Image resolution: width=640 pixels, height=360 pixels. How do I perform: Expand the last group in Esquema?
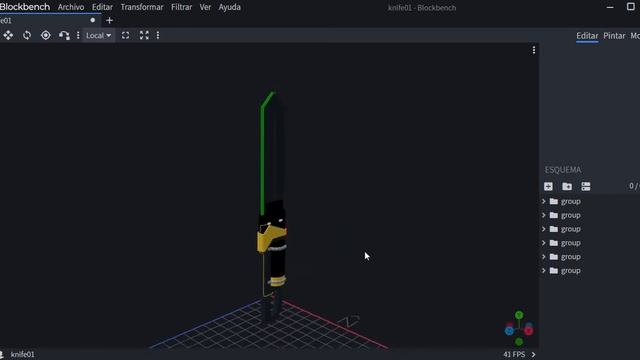point(544,271)
